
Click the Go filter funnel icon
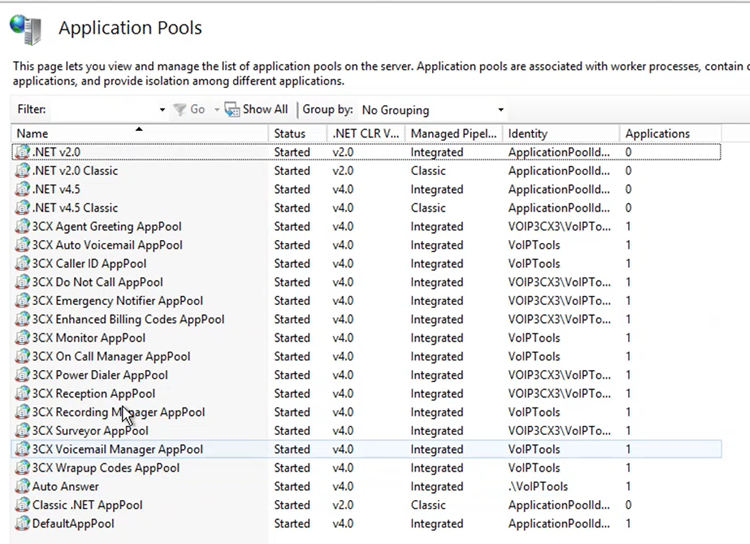pyautogui.click(x=179, y=110)
